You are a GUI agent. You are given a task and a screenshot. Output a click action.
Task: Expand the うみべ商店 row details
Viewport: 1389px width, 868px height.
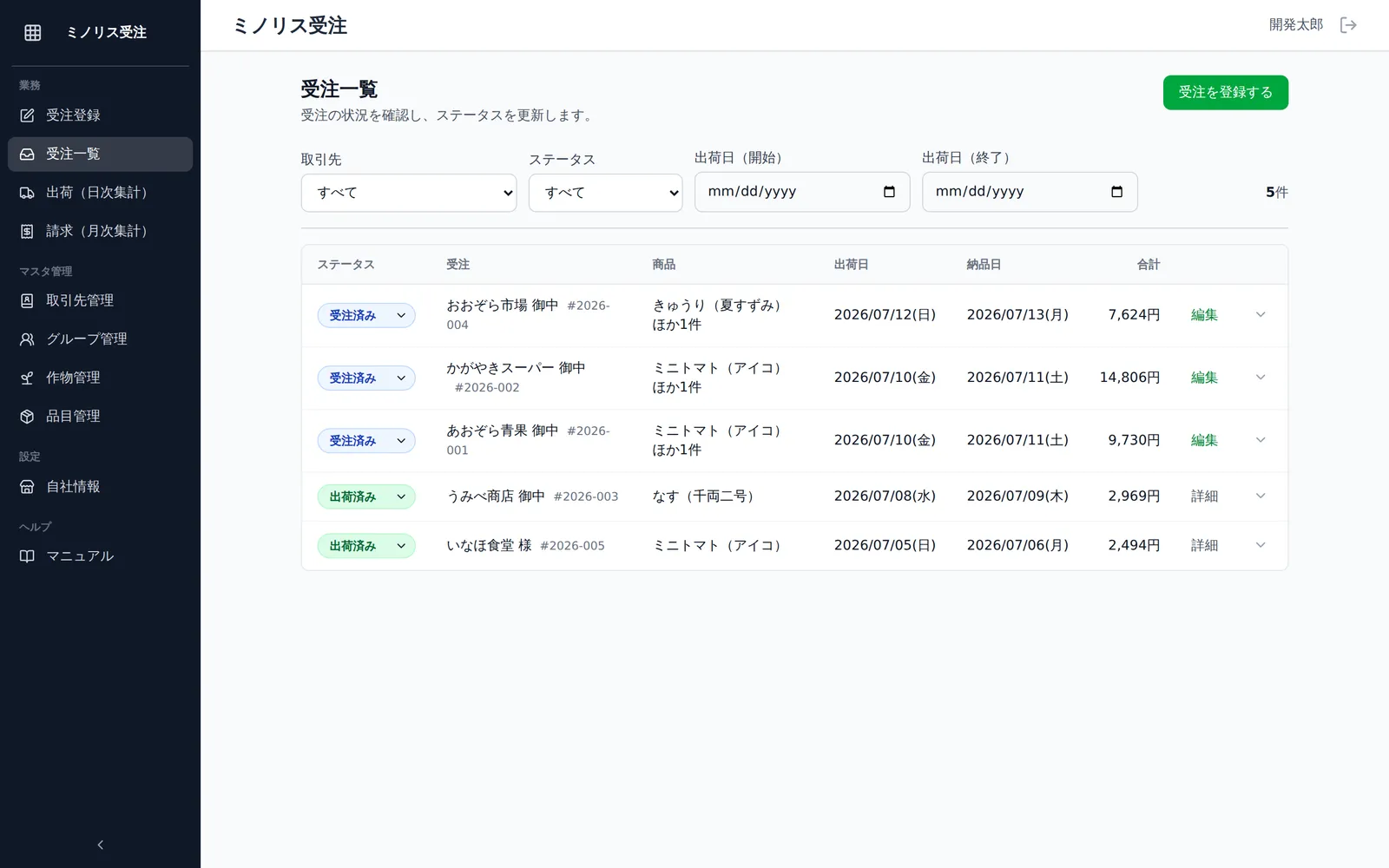[x=1261, y=496]
